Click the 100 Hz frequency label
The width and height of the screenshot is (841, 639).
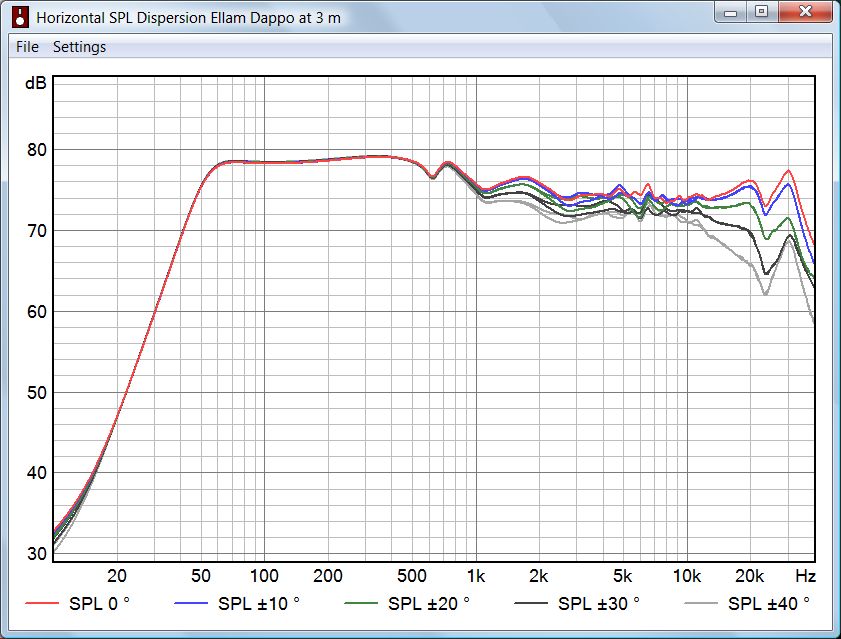click(x=264, y=576)
